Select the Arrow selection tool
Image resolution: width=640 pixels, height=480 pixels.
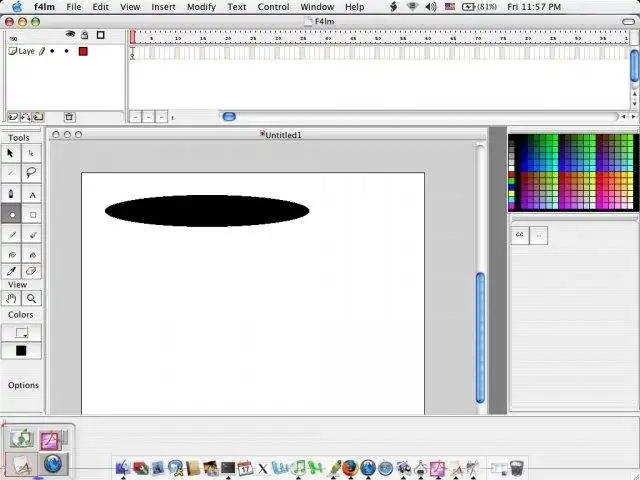(11, 153)
